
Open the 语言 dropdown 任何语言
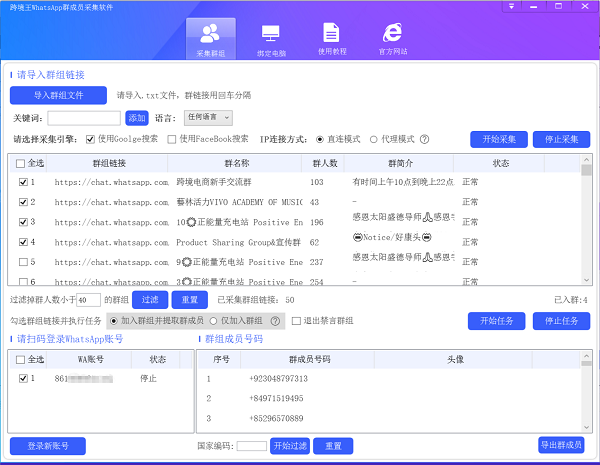coord(208,117)
